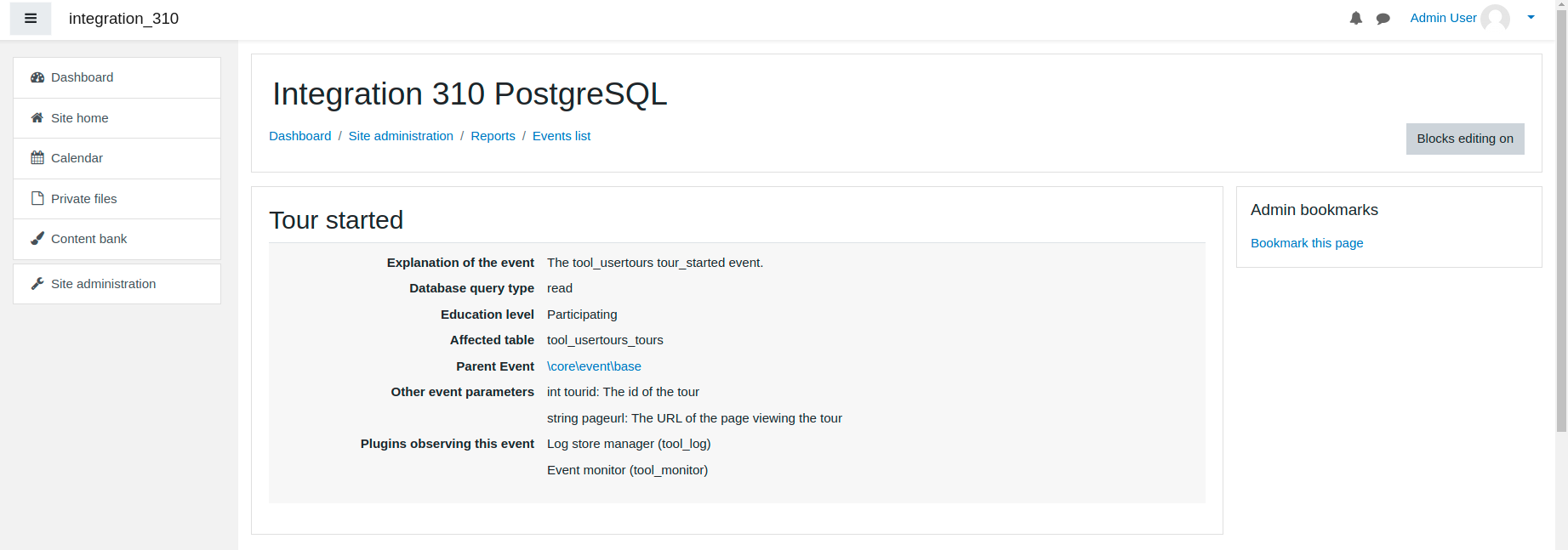The image size is (1568, 550).
Task: Click the 'string pageurl' parameter line
Action: (694, 418)
